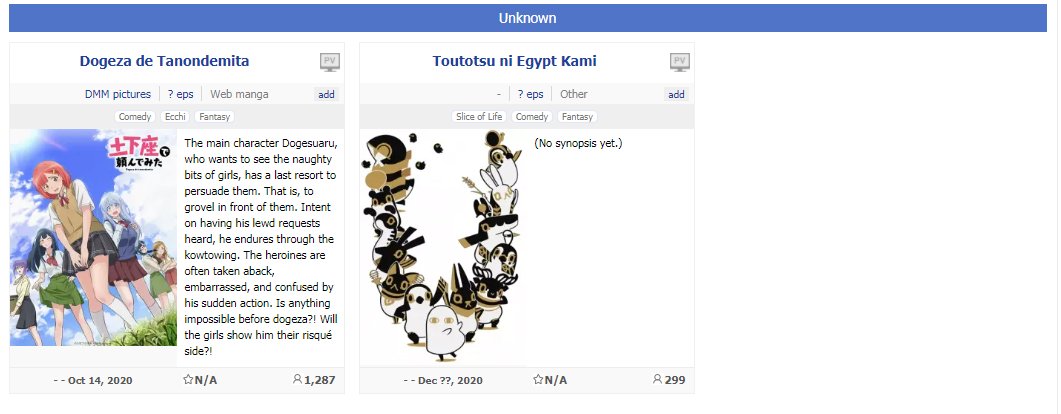Click members icon on Dogeza card
Viewport: 1061px width, 414px height.
[297, 380]
